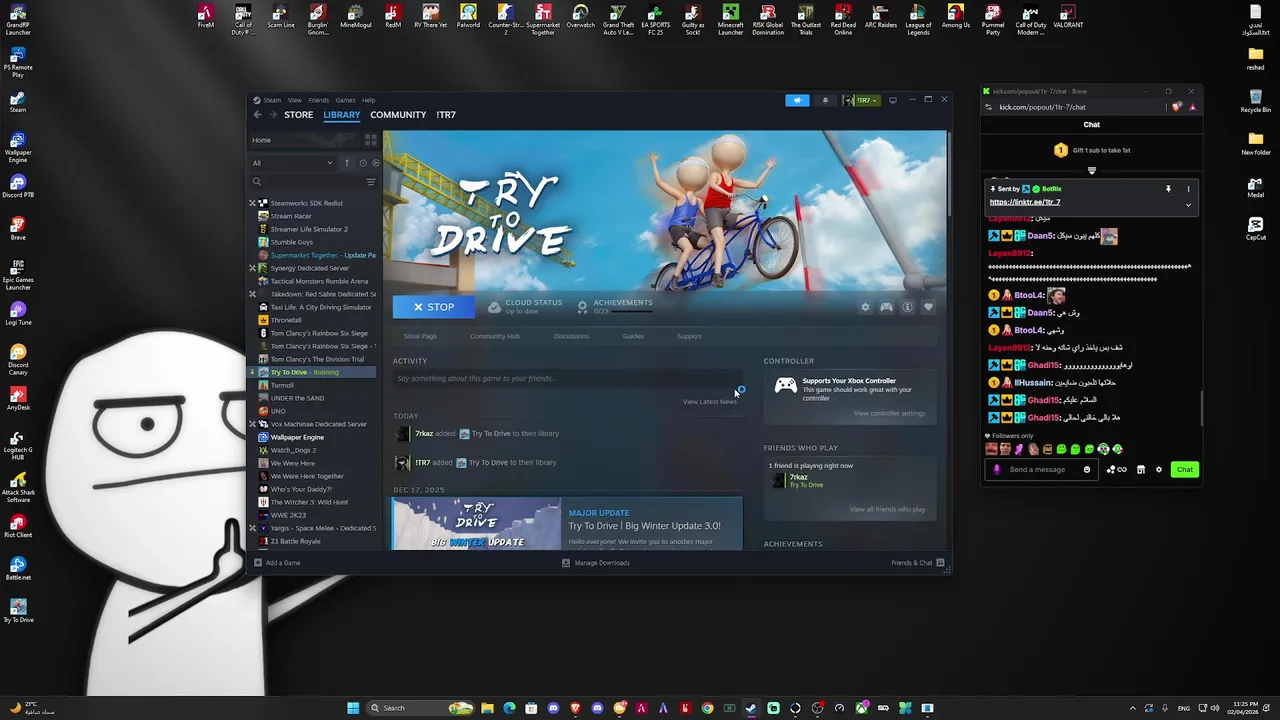
Task: Open Friends & Chat panel
Action: (x=918, y=563)
